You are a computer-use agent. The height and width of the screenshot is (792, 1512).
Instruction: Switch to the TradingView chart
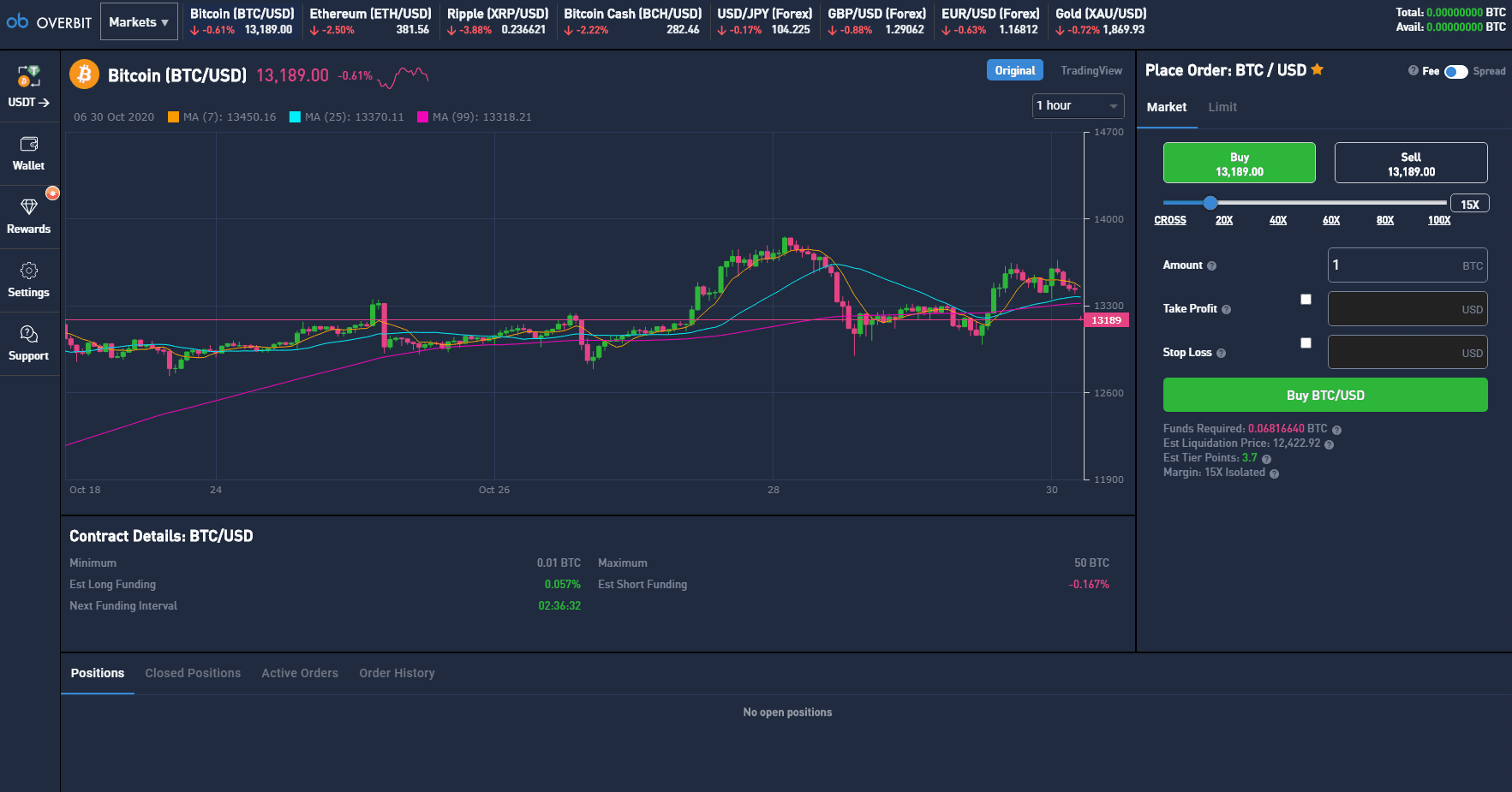1091,70
